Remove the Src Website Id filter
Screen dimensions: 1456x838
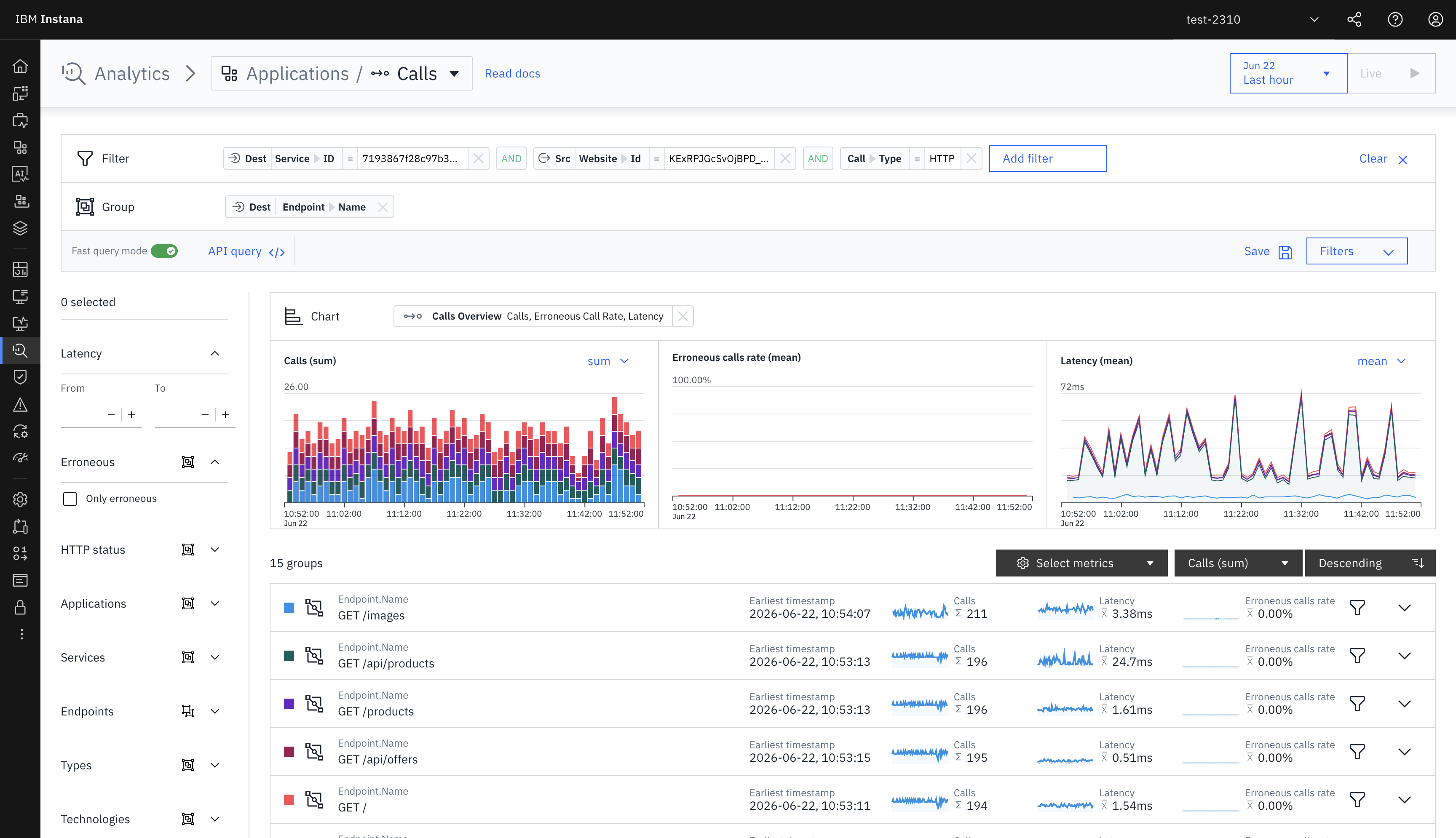[x=785, y=158]
